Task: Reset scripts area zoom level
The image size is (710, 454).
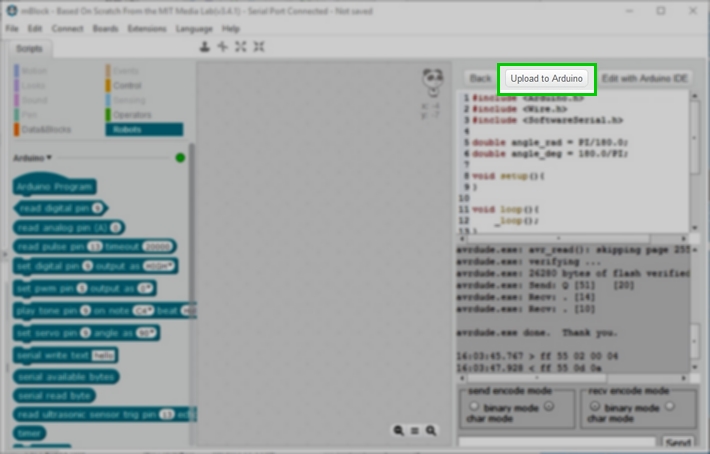Action: [414, 430]
